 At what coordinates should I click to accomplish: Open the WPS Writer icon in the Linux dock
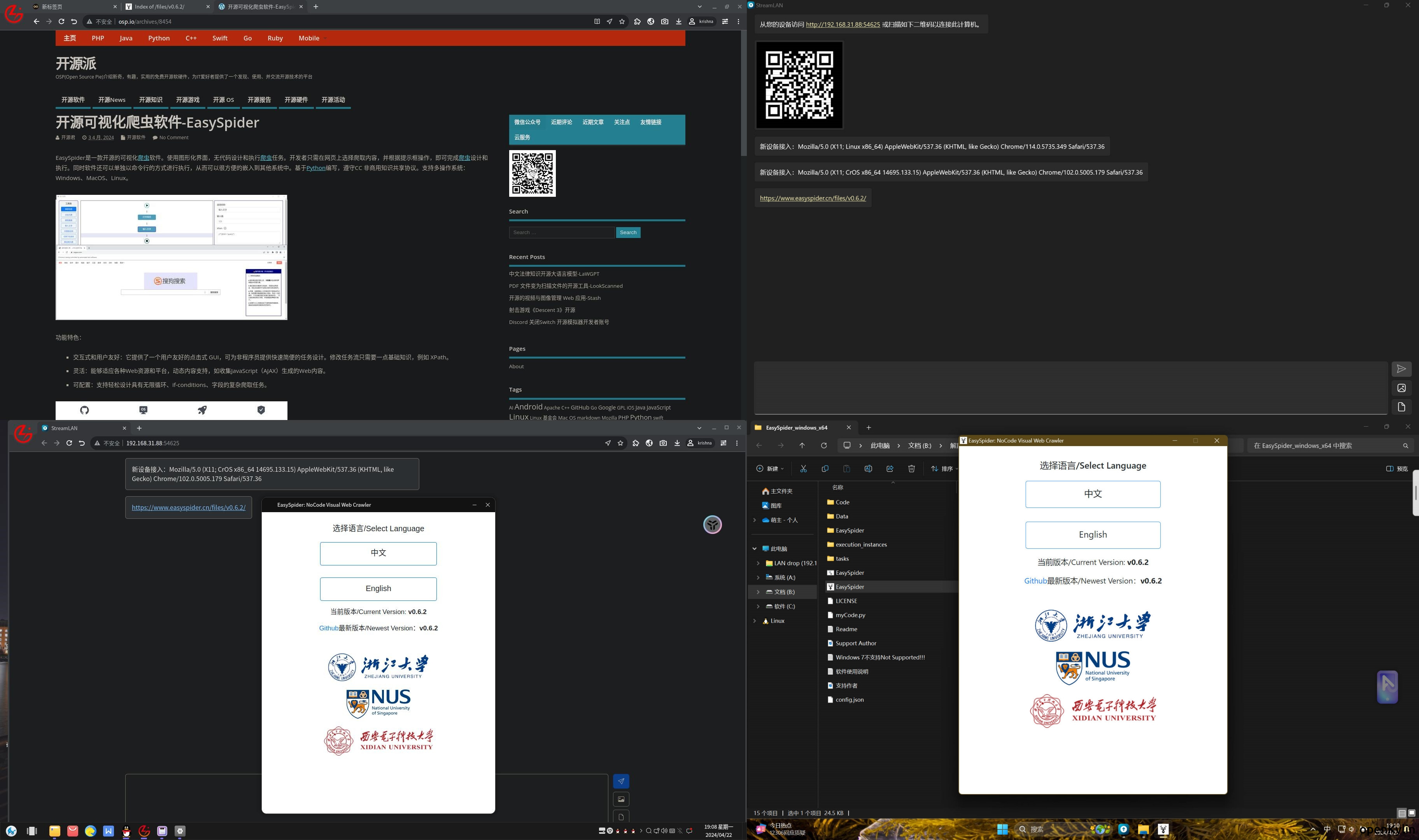(109, 831)
